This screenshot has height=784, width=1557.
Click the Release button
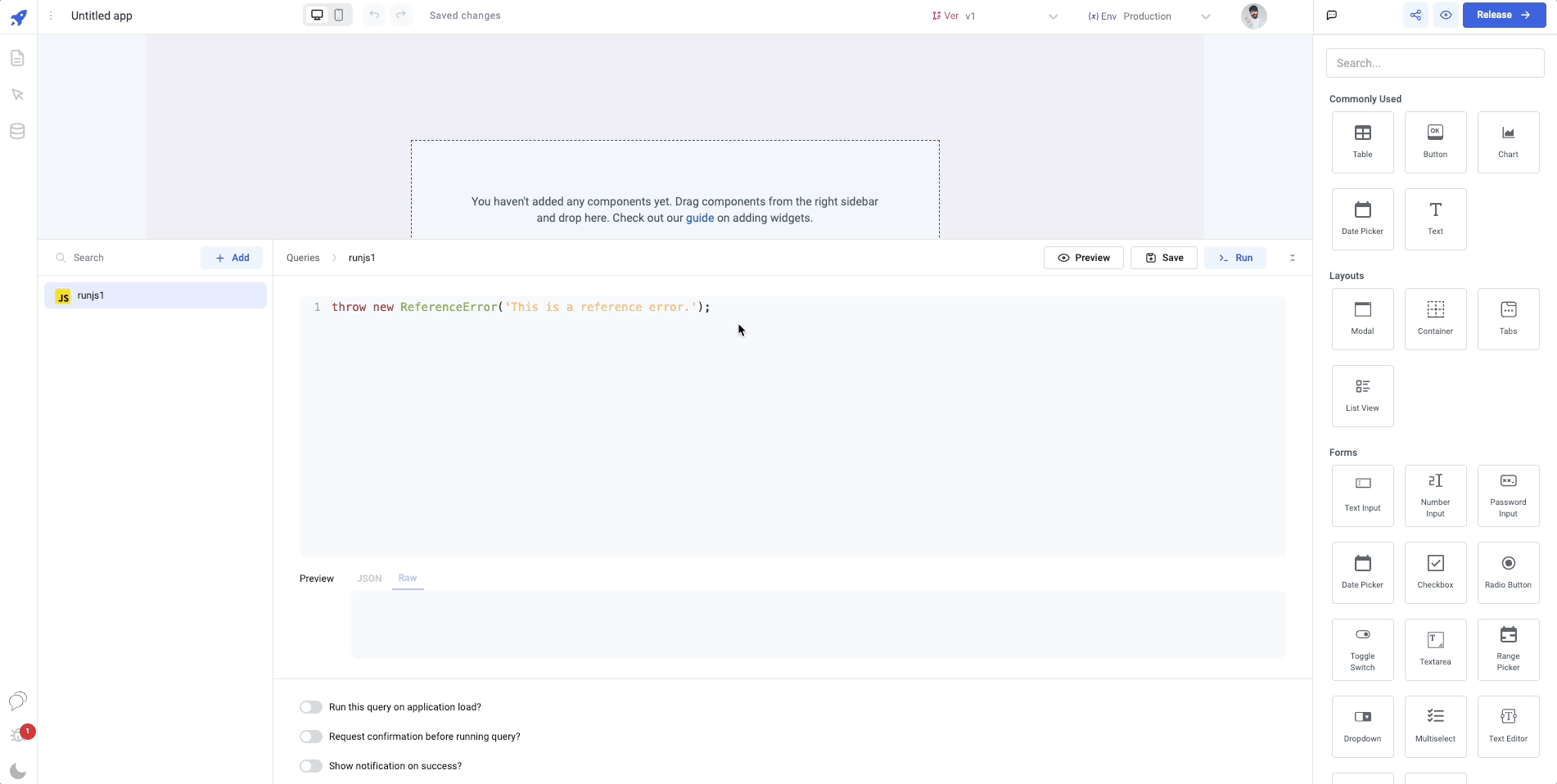pos(1504,15)
